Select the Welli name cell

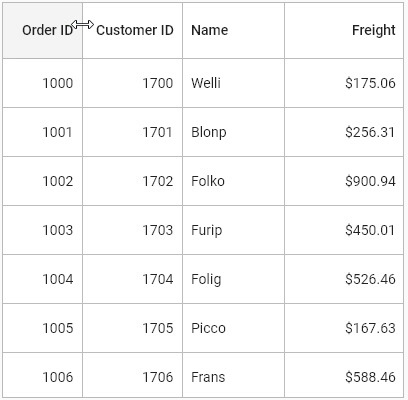click(x=233, y=83)
